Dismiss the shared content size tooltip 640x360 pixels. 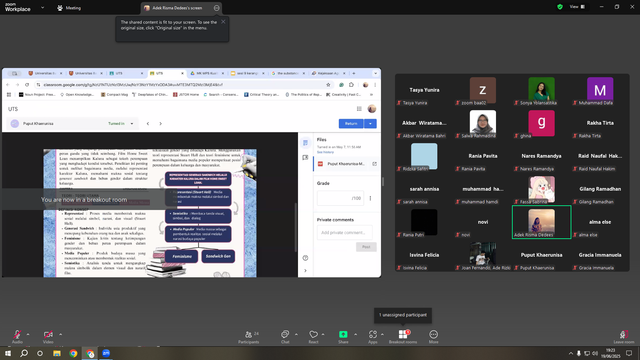click(x=223, y=22)
